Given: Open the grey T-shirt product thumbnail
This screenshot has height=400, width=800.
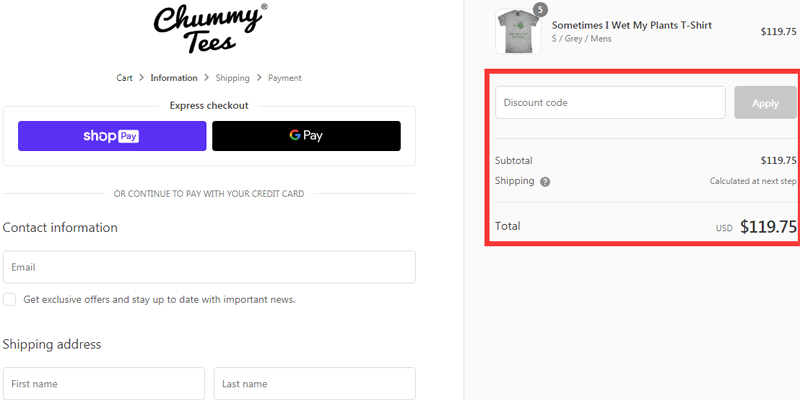Looking at the screenshot, I should 518,31.
